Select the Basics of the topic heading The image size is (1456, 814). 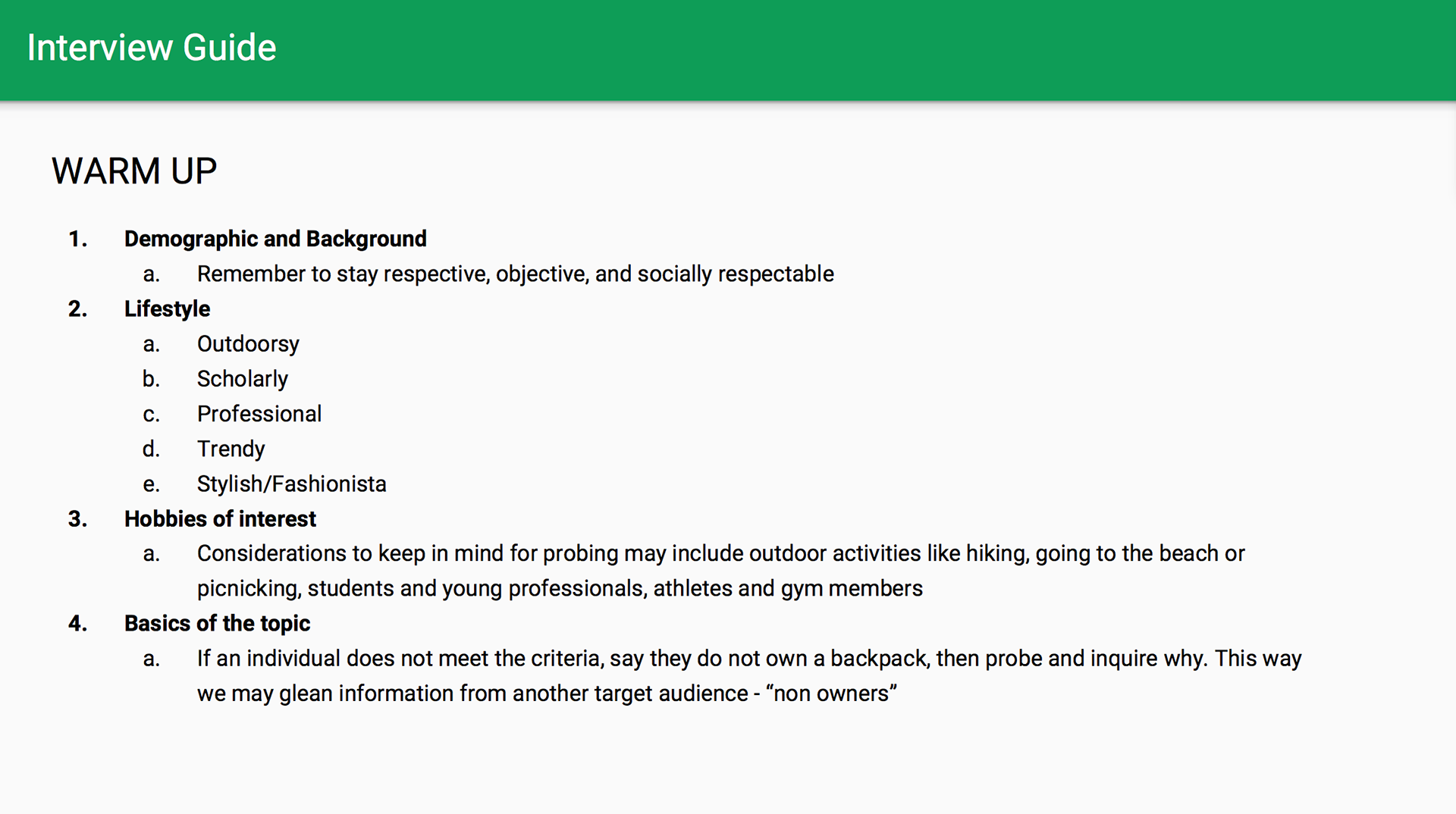tap(217, 624)
